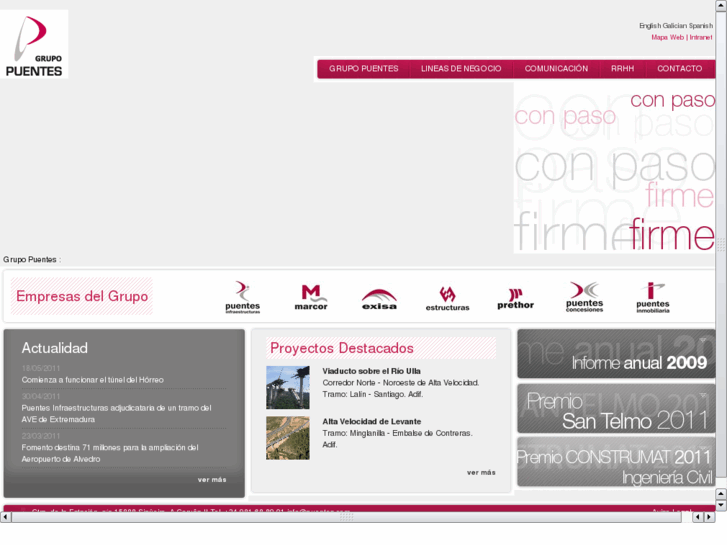The width and height of the screenshot is (727, 545).
Task: Click the Grupo Puentes logo
Action: tap(34, 44)
